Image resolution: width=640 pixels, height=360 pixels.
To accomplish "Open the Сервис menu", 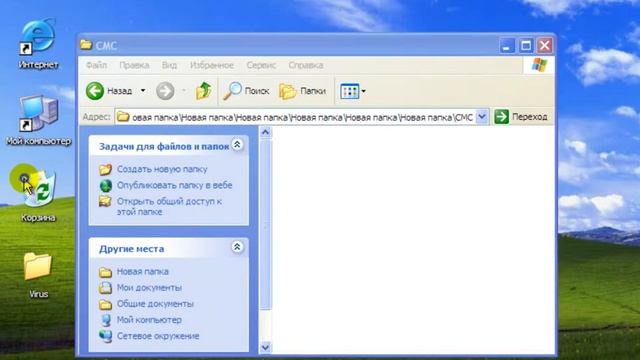I will tap(261, 65).
